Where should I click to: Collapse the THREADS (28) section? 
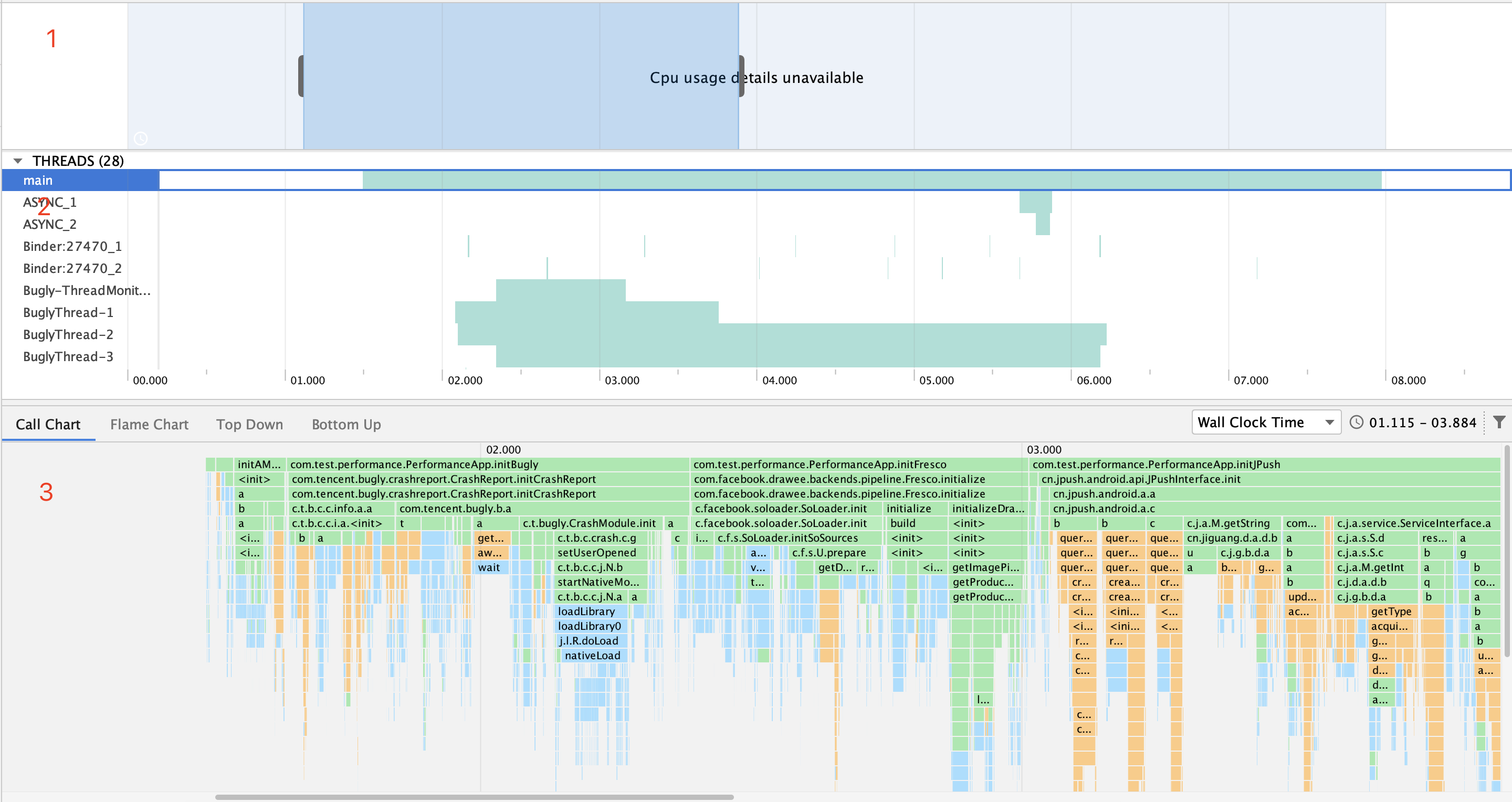[x=18, y=161]
